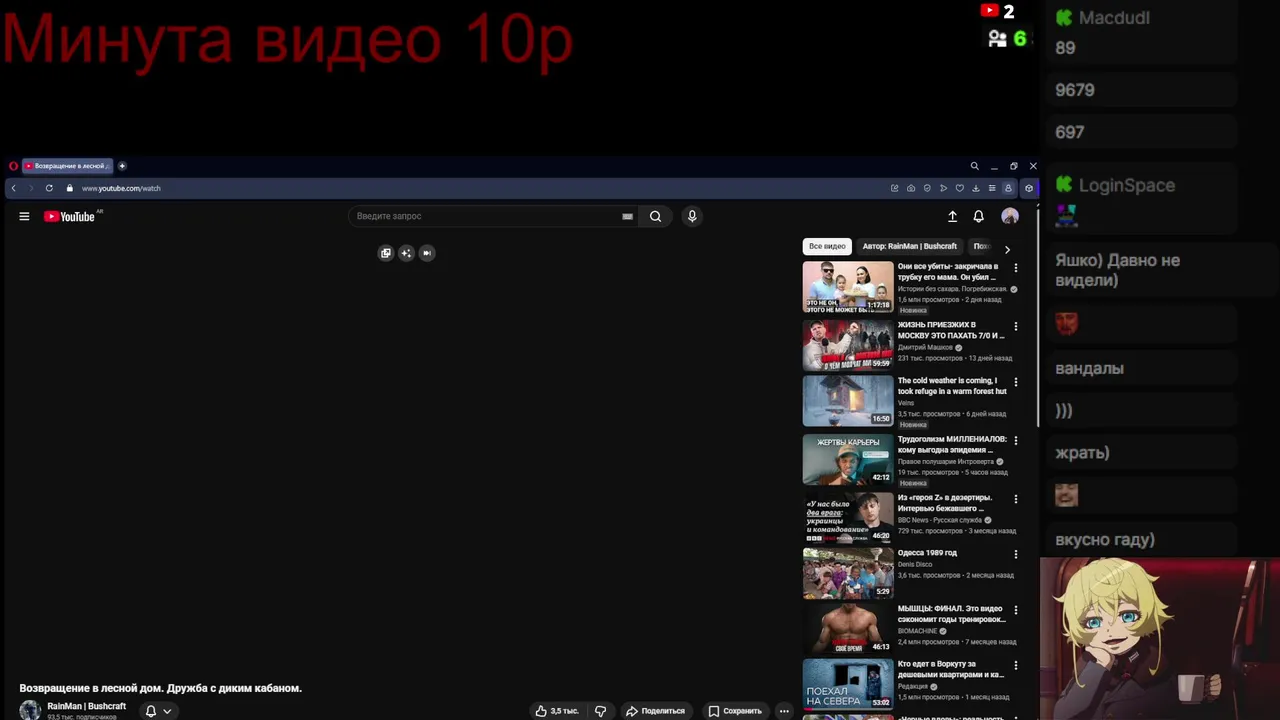Click the "Поделиться" share button
1280x720 pixels.
655,711
